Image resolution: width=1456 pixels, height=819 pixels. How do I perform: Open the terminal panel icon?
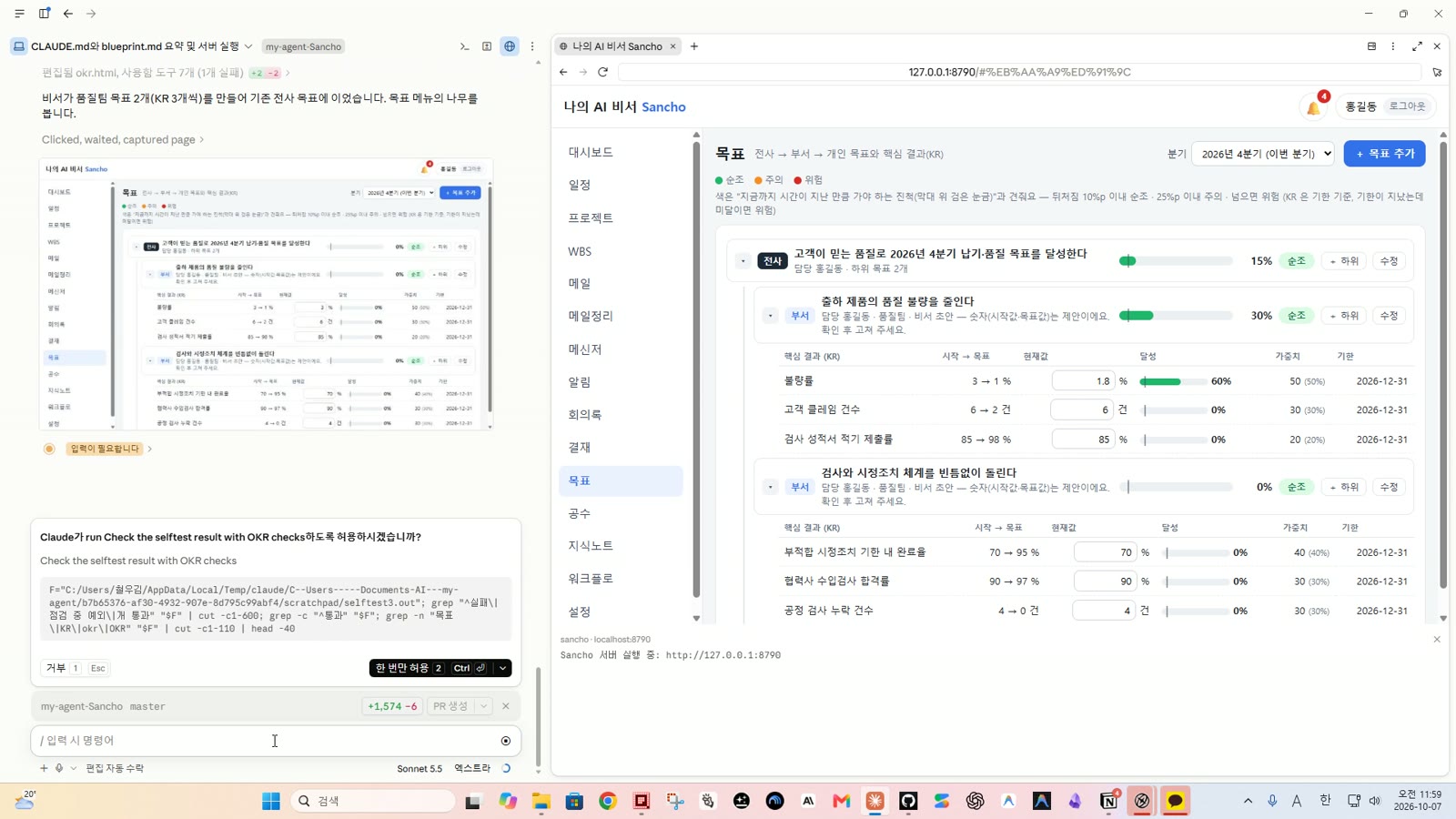[x=464, y=46]
